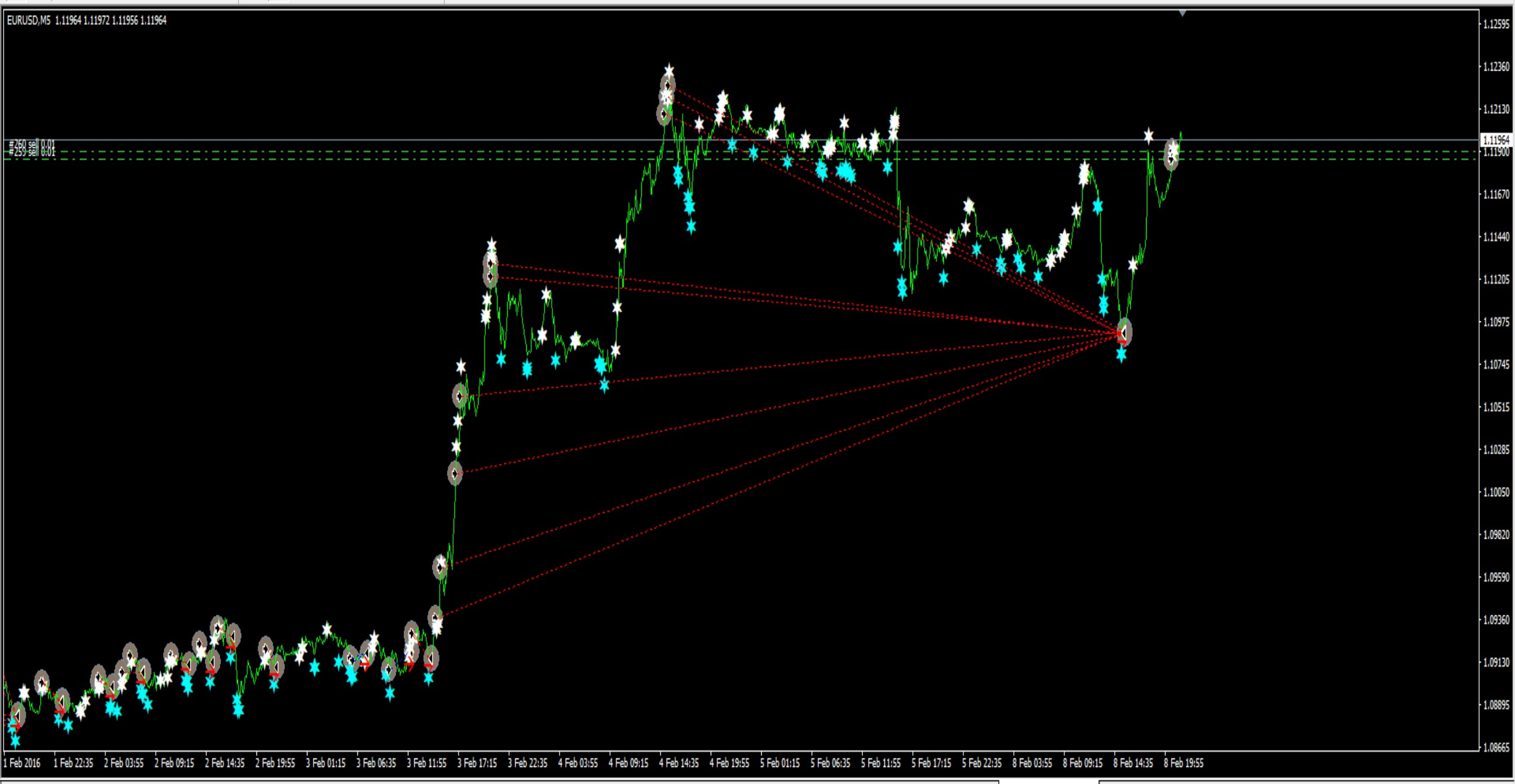The image size is (1515, 784).
Task: Click time axis label 1 Feb 22:35
Action: coord(74,763)
